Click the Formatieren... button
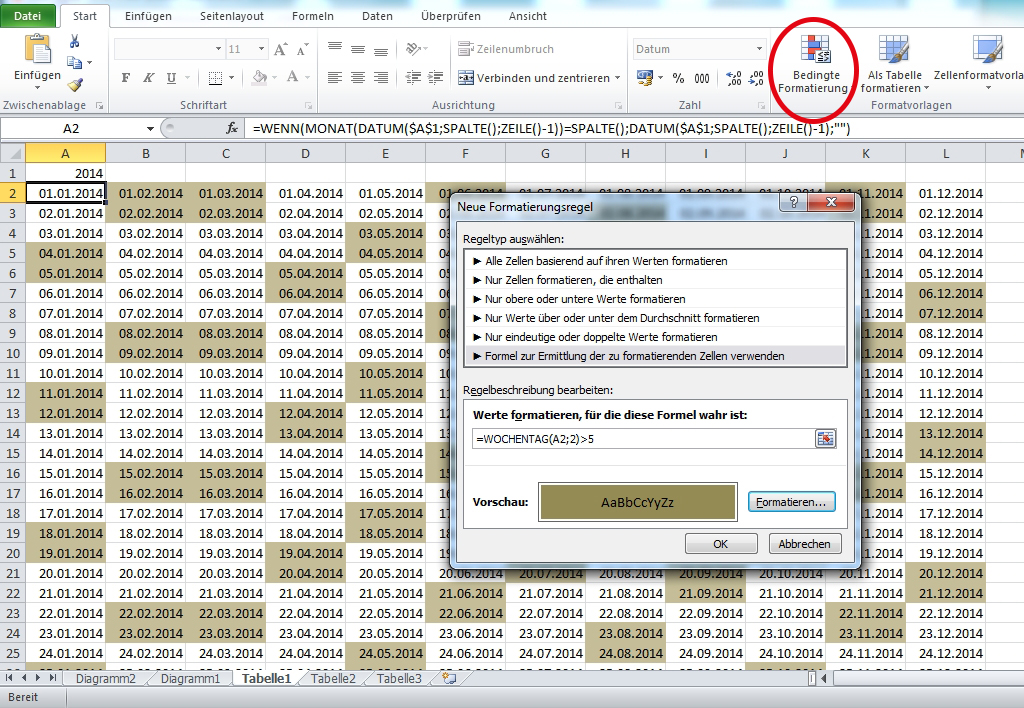The image size is (1024, 708). click(x=791, y=502)
